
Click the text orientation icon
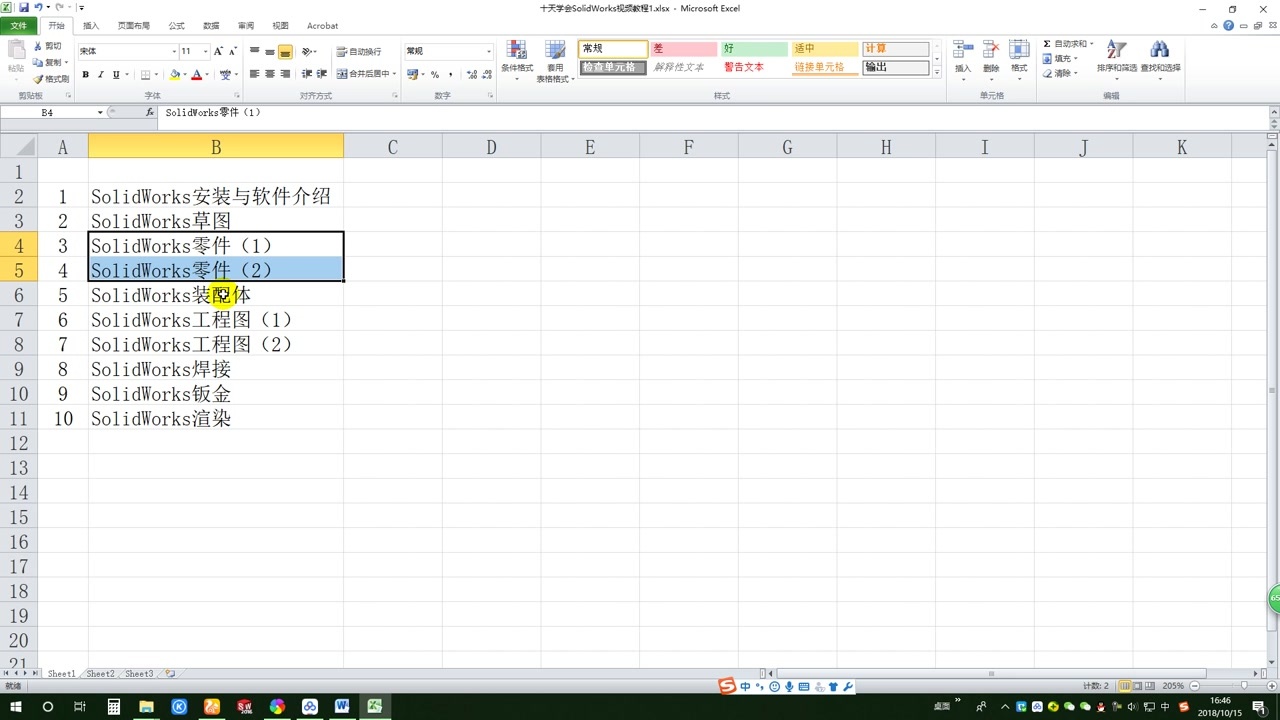(308, 51)
